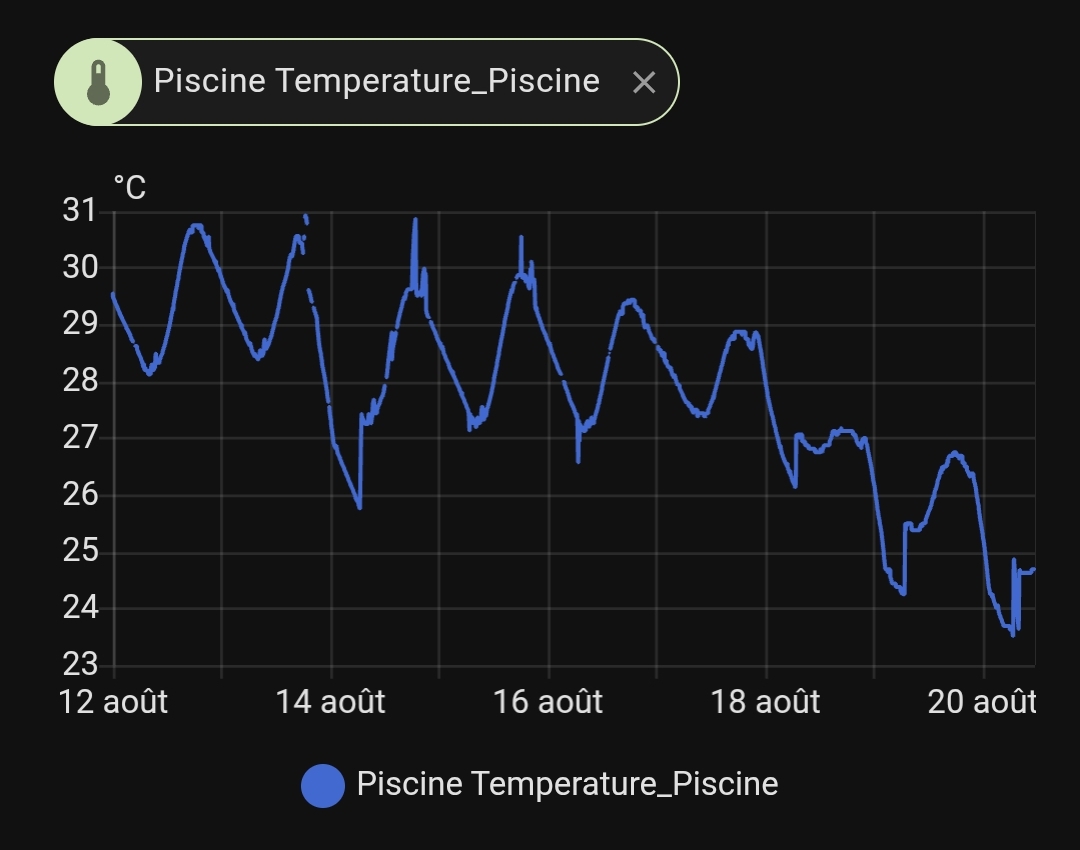This screenshot has height=850, width=1080.
Task: Click the 25 value on the temperature axis
Action: pos(79,552)
